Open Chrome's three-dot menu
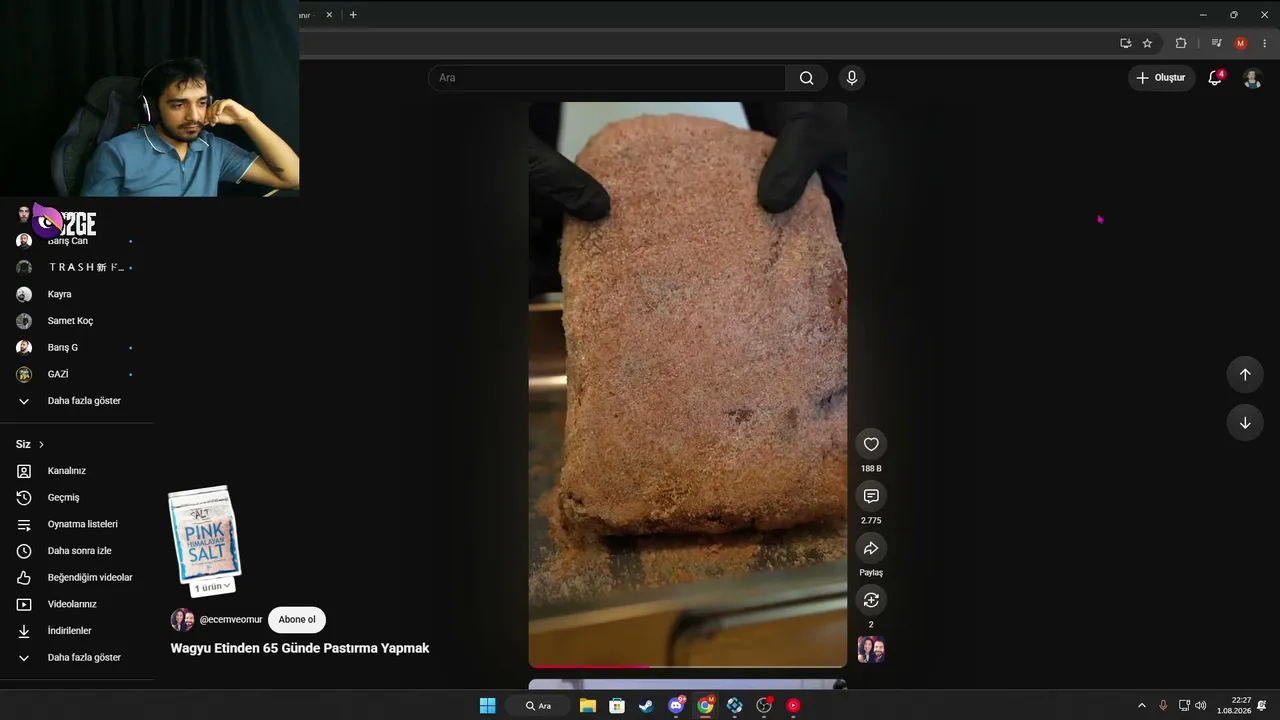Viewport: 1280px width, 720px height. (x=1265, y=43)
